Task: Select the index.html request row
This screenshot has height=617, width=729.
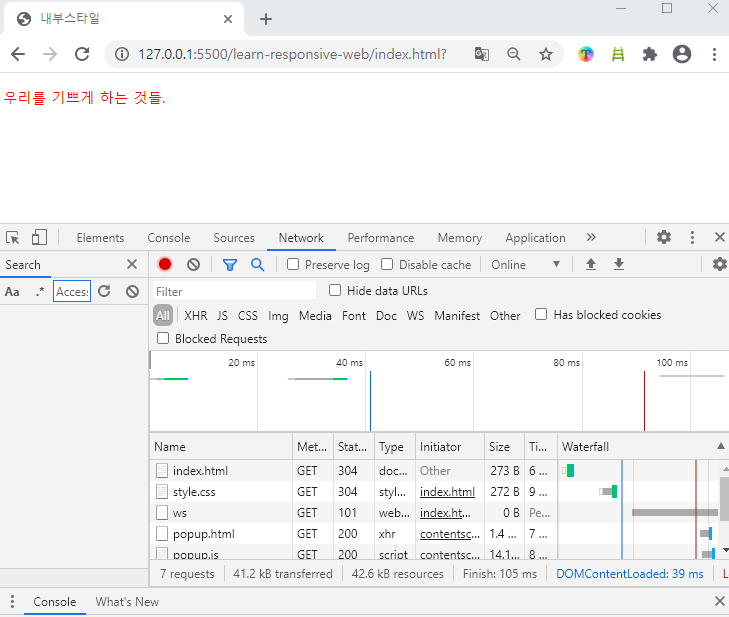Action: 353,471
